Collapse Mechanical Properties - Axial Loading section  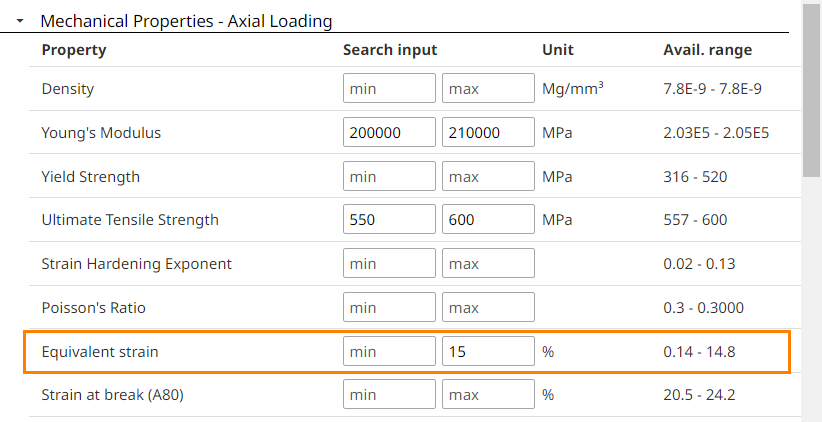coord(20,20)
